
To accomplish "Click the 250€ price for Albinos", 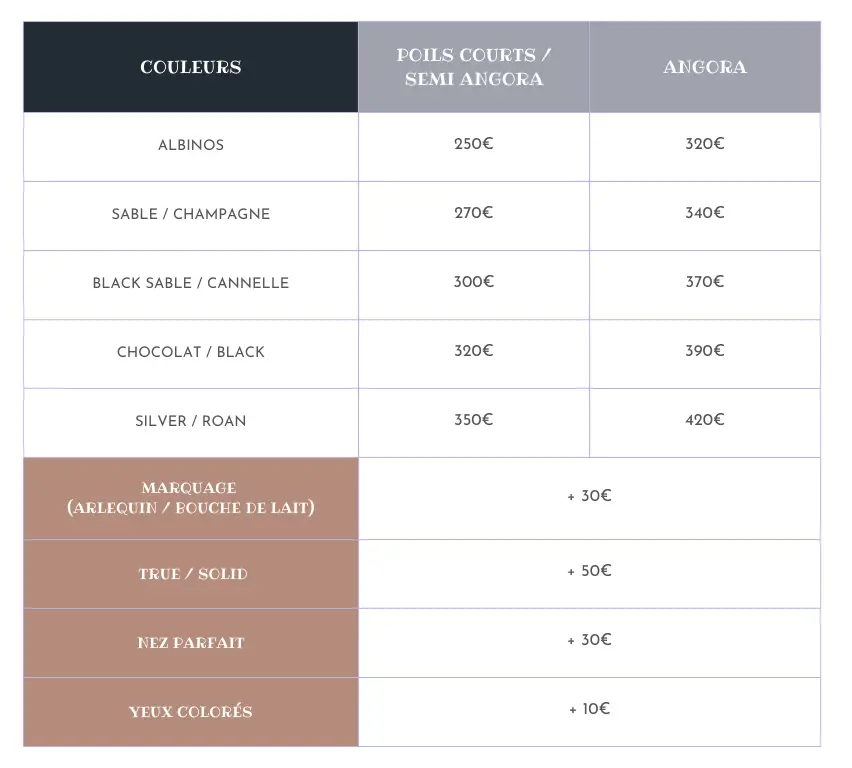I will [474, 144].
